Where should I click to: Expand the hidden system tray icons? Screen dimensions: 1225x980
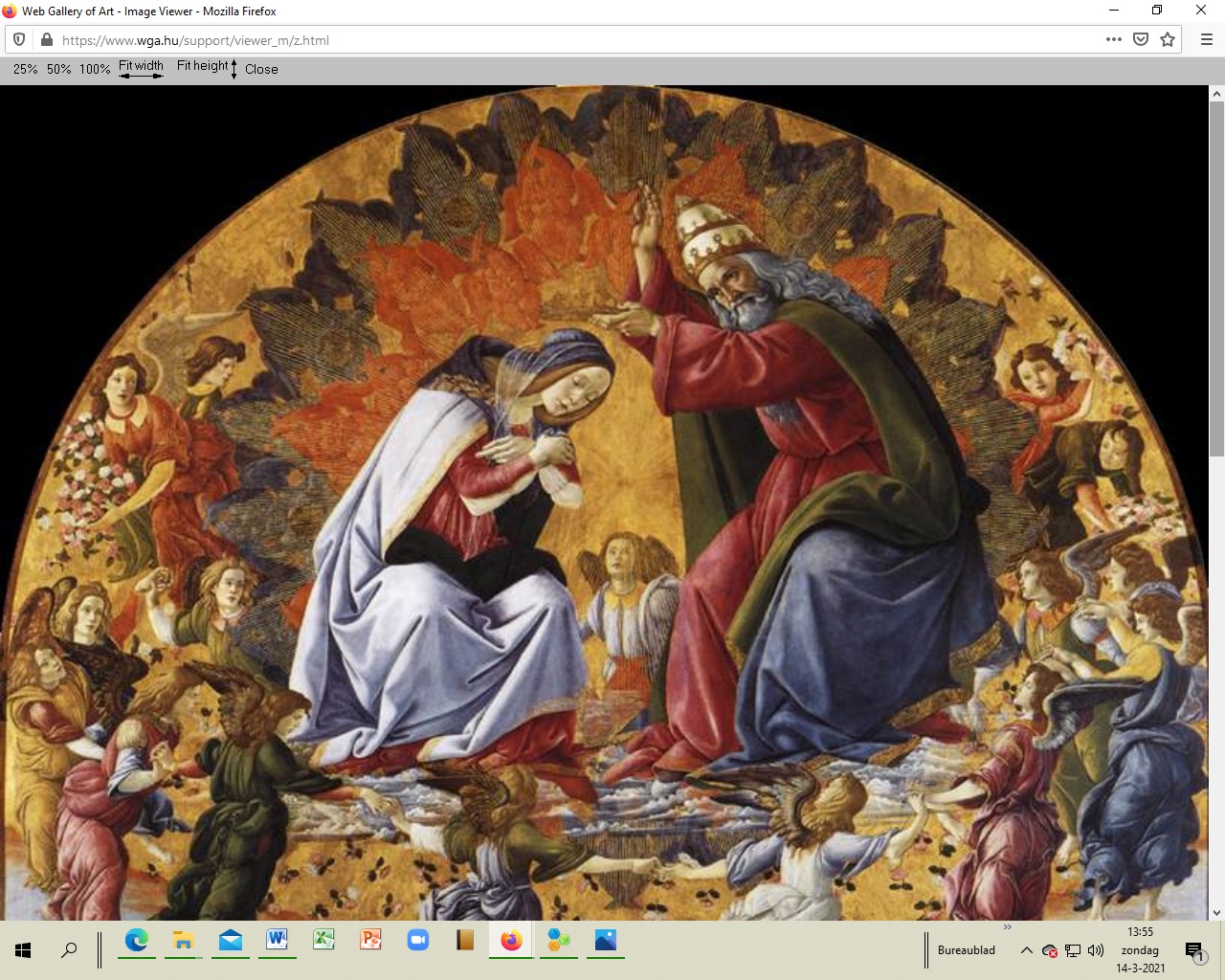point(1026,950)
